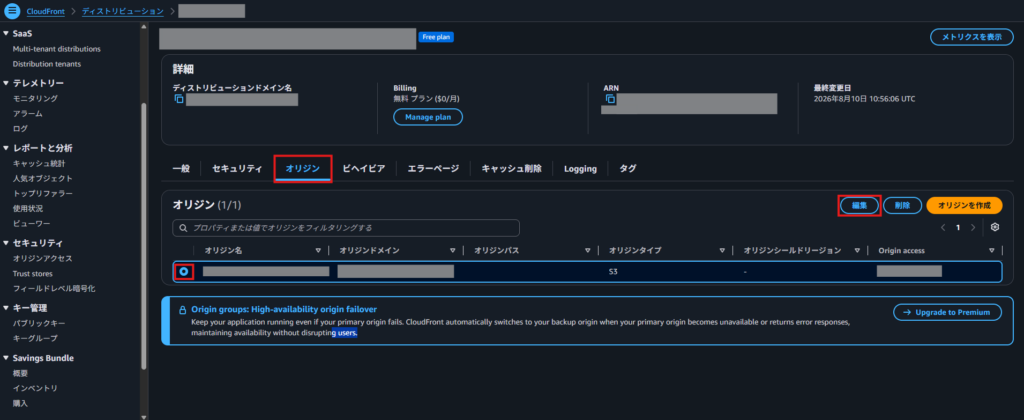
Task: Open 概要 in sidebar
Action: [x=20, y=374]
